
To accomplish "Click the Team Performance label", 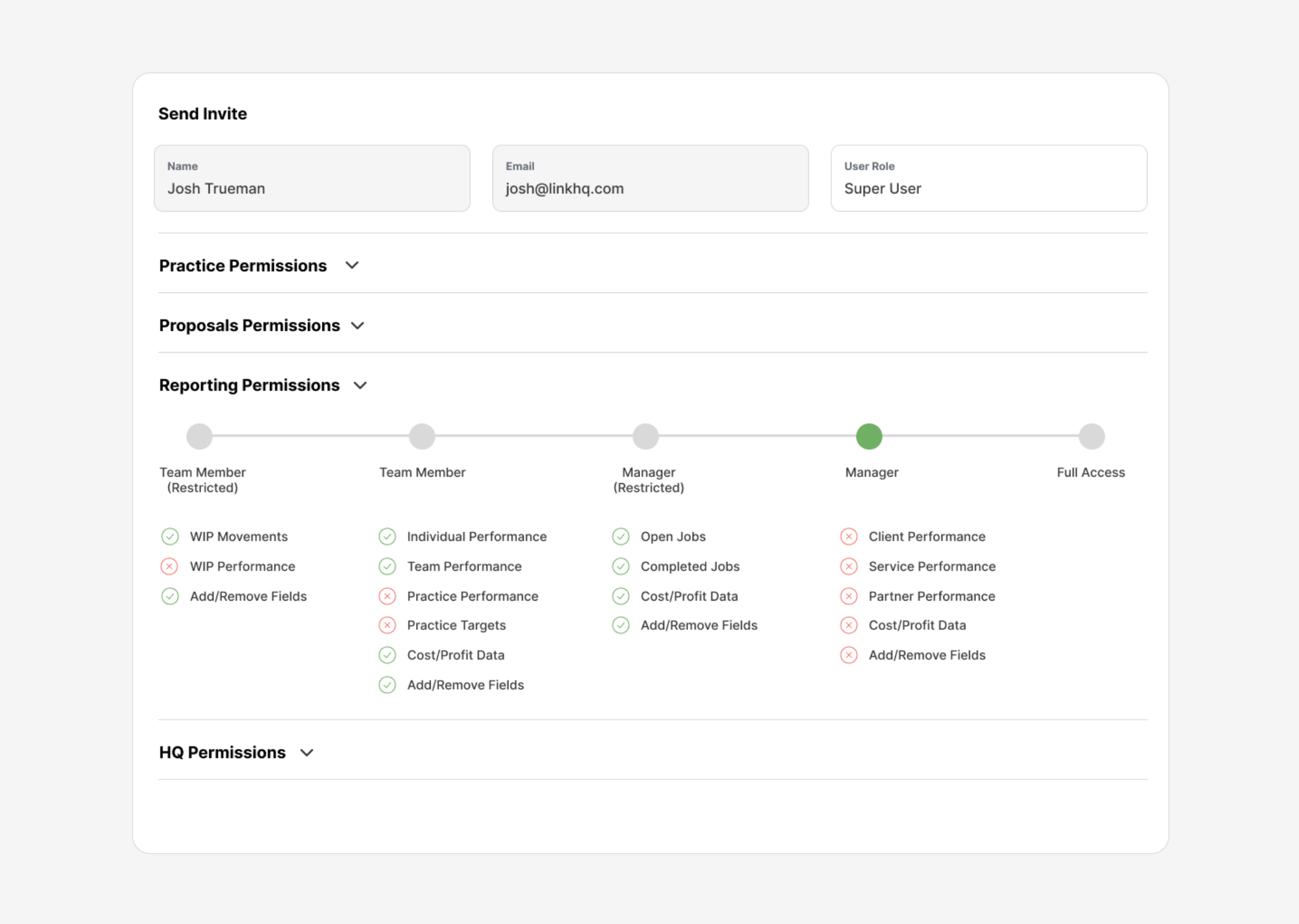I will [464, 567].
